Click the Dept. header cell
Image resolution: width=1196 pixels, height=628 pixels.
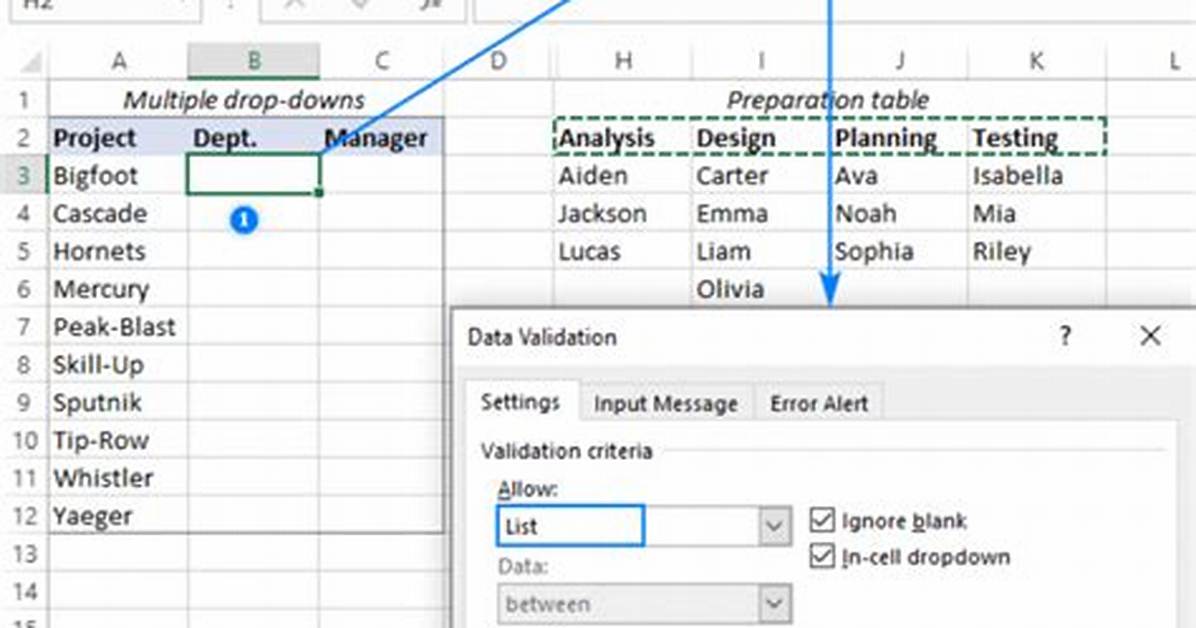[253, 137]
